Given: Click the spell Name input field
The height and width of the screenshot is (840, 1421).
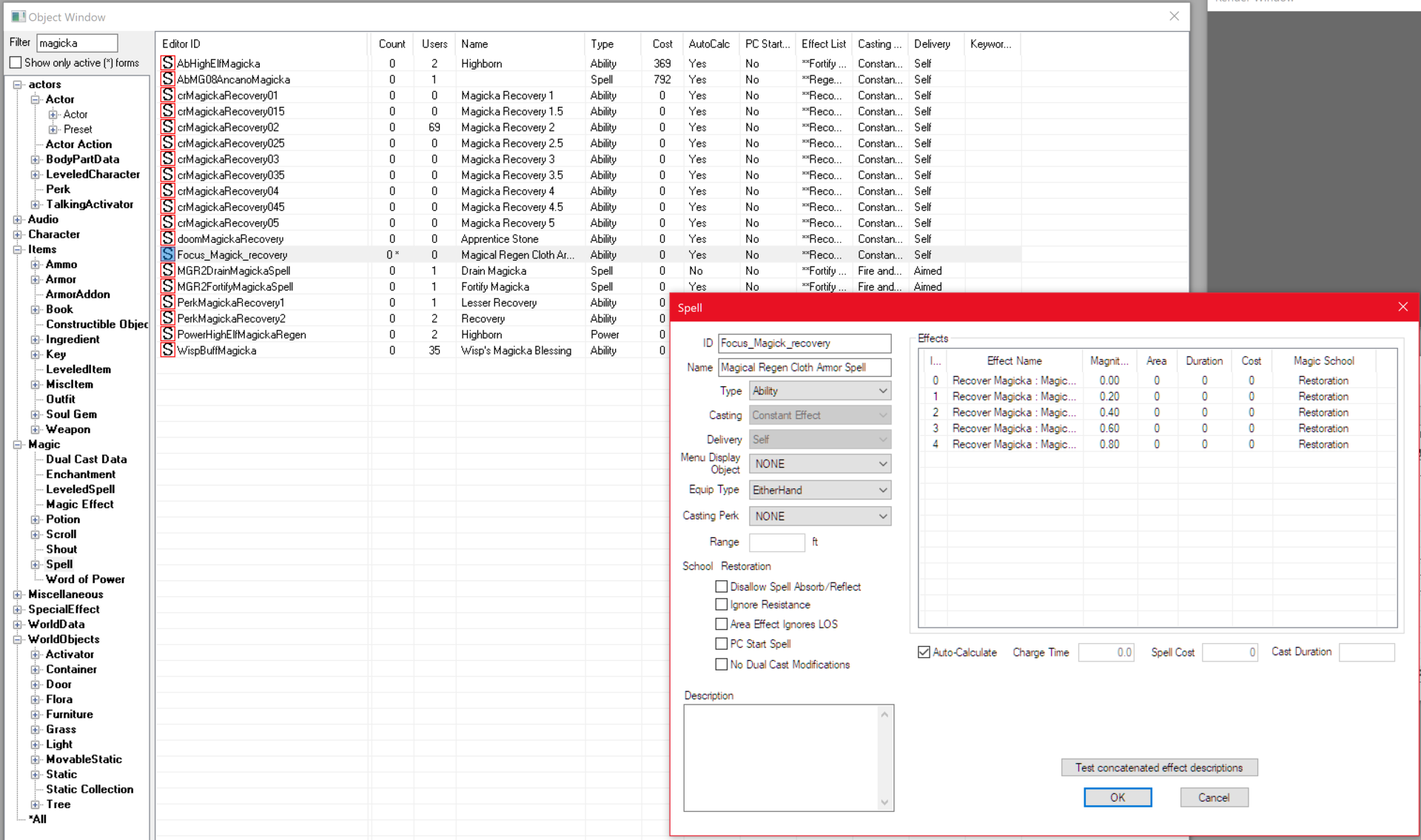Looking at the screenshot, I should pyautogui.click(x=804, y=367).
